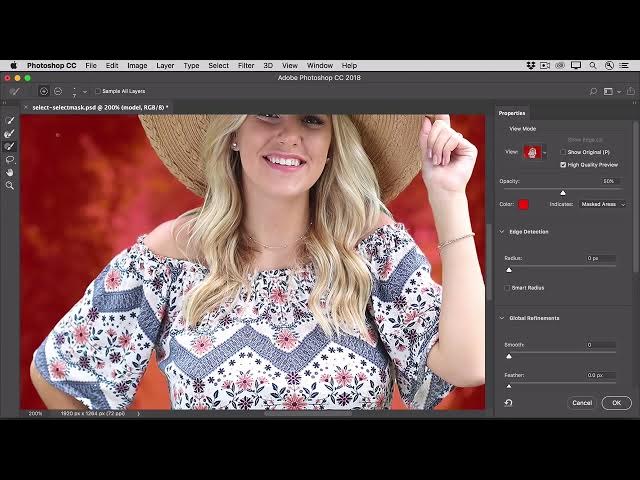
Task: Collapse the Global Refinements section
Action: [502, 318]
